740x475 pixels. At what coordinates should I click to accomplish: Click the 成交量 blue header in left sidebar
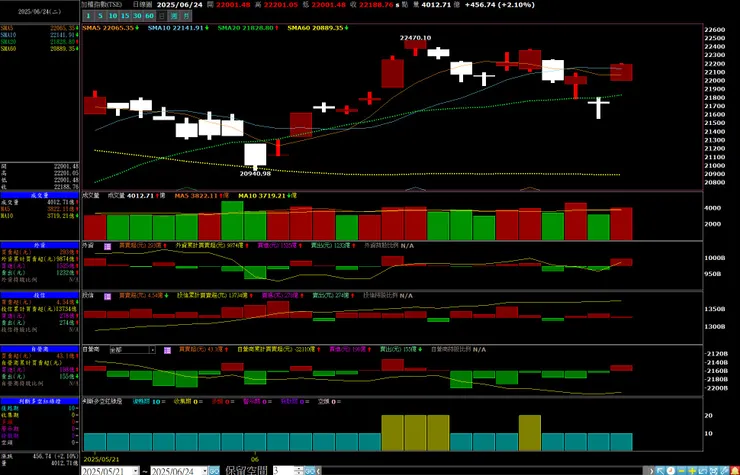(40, 195)
